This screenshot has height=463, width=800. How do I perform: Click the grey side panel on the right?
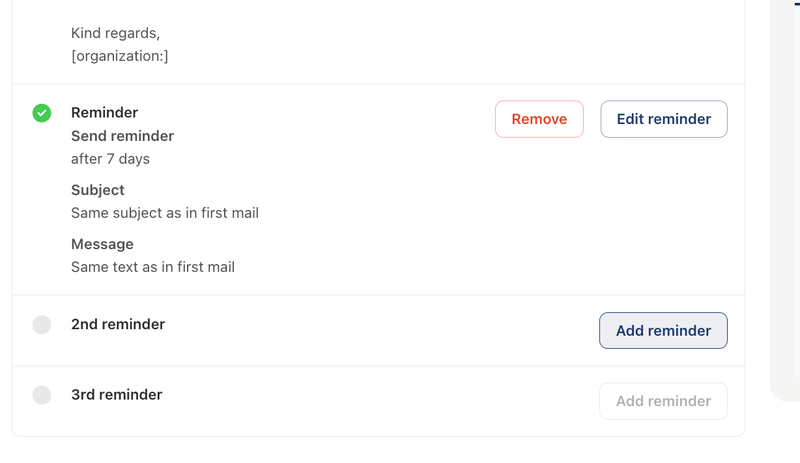point(785,200)
